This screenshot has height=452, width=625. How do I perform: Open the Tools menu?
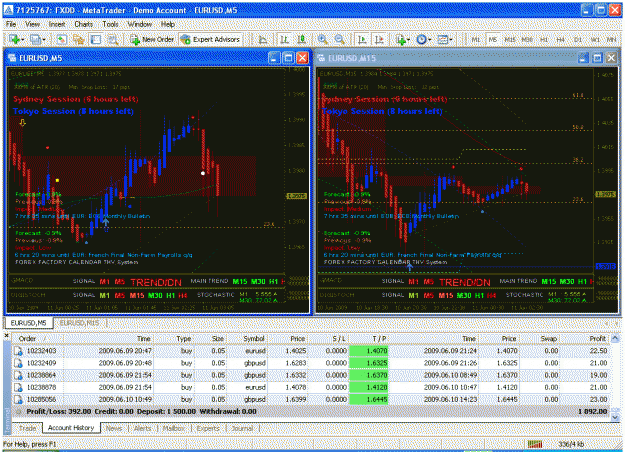coord(110,24)
